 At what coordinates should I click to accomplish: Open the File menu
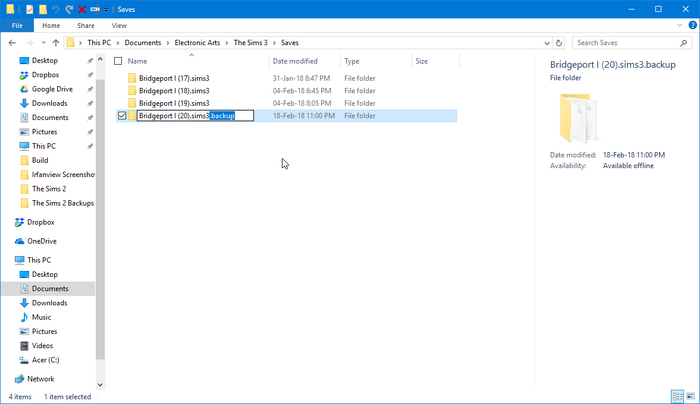pyautogui.click(x=17, y=25)
